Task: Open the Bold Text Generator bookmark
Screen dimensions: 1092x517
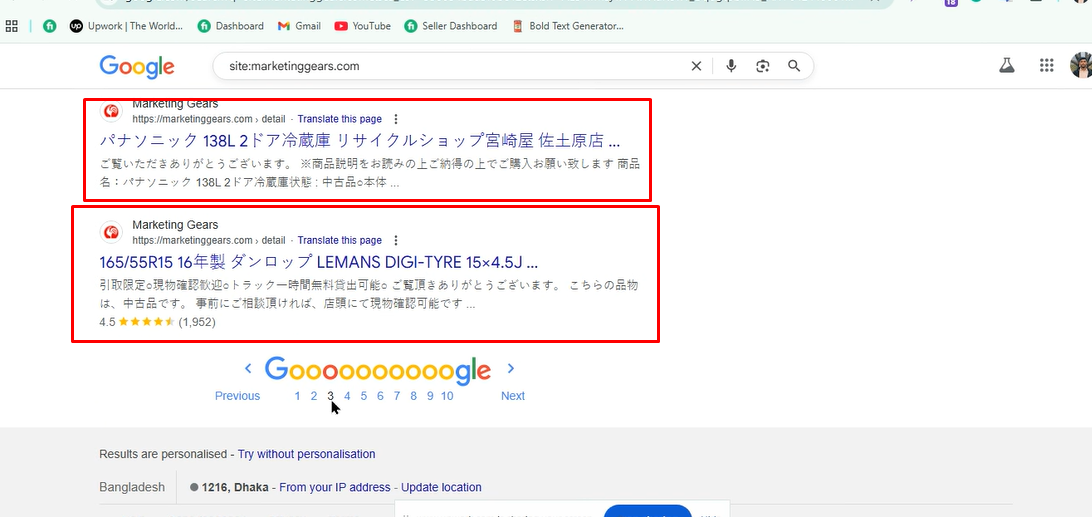Action: pos(568,26)
